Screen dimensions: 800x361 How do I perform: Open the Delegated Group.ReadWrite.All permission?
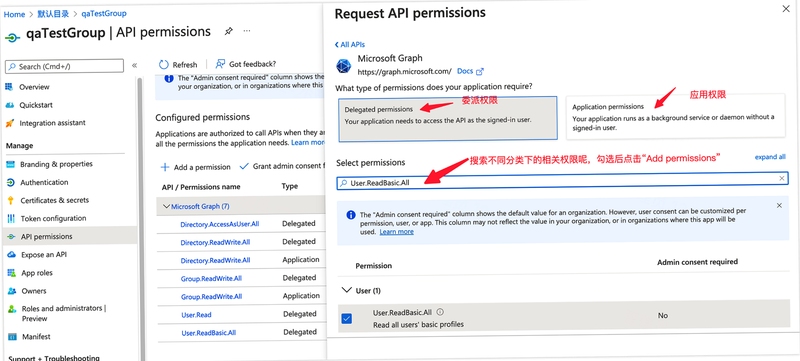coord(211,279)
